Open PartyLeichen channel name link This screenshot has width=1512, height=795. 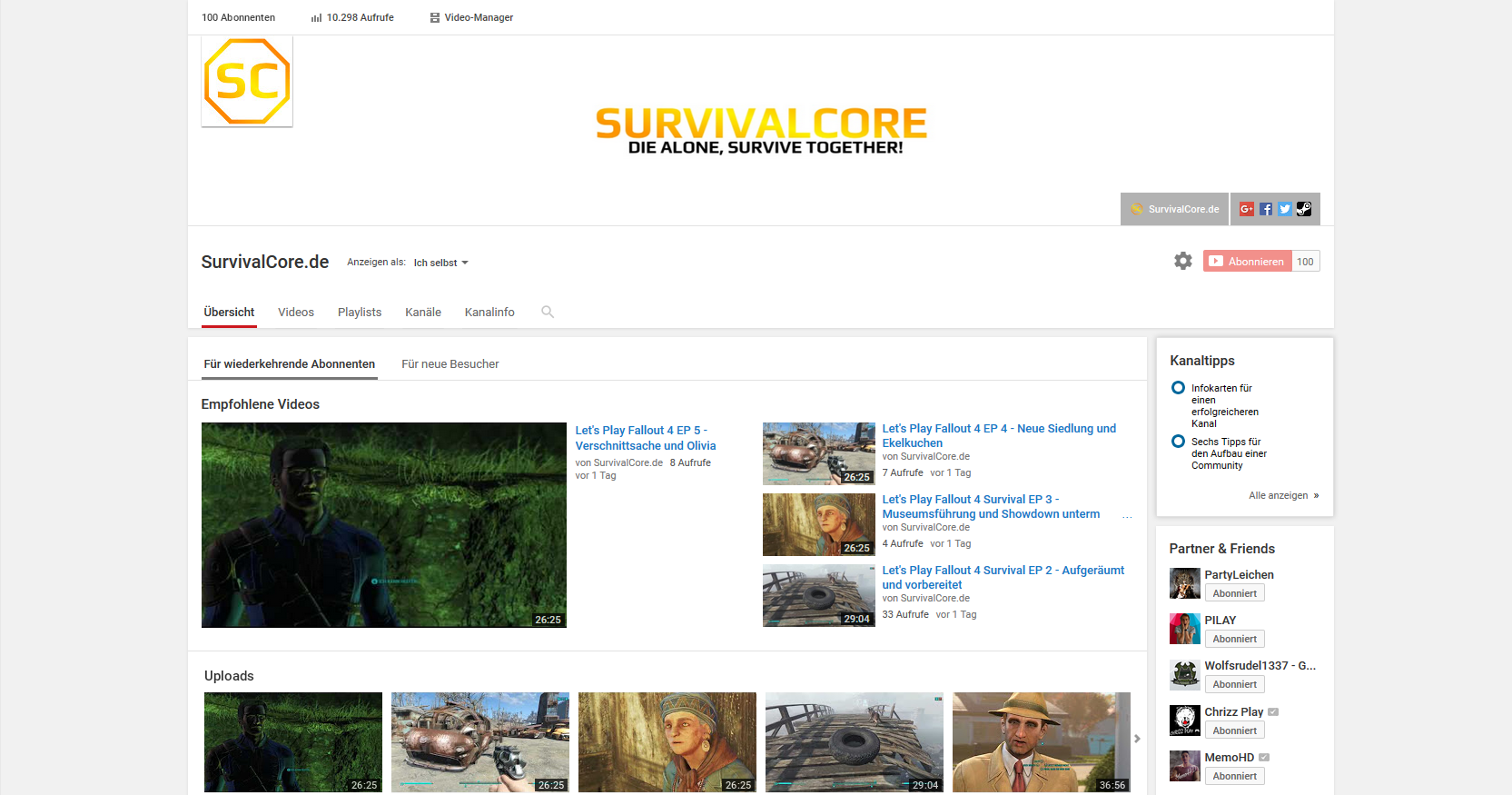(x=1239, y=574)
